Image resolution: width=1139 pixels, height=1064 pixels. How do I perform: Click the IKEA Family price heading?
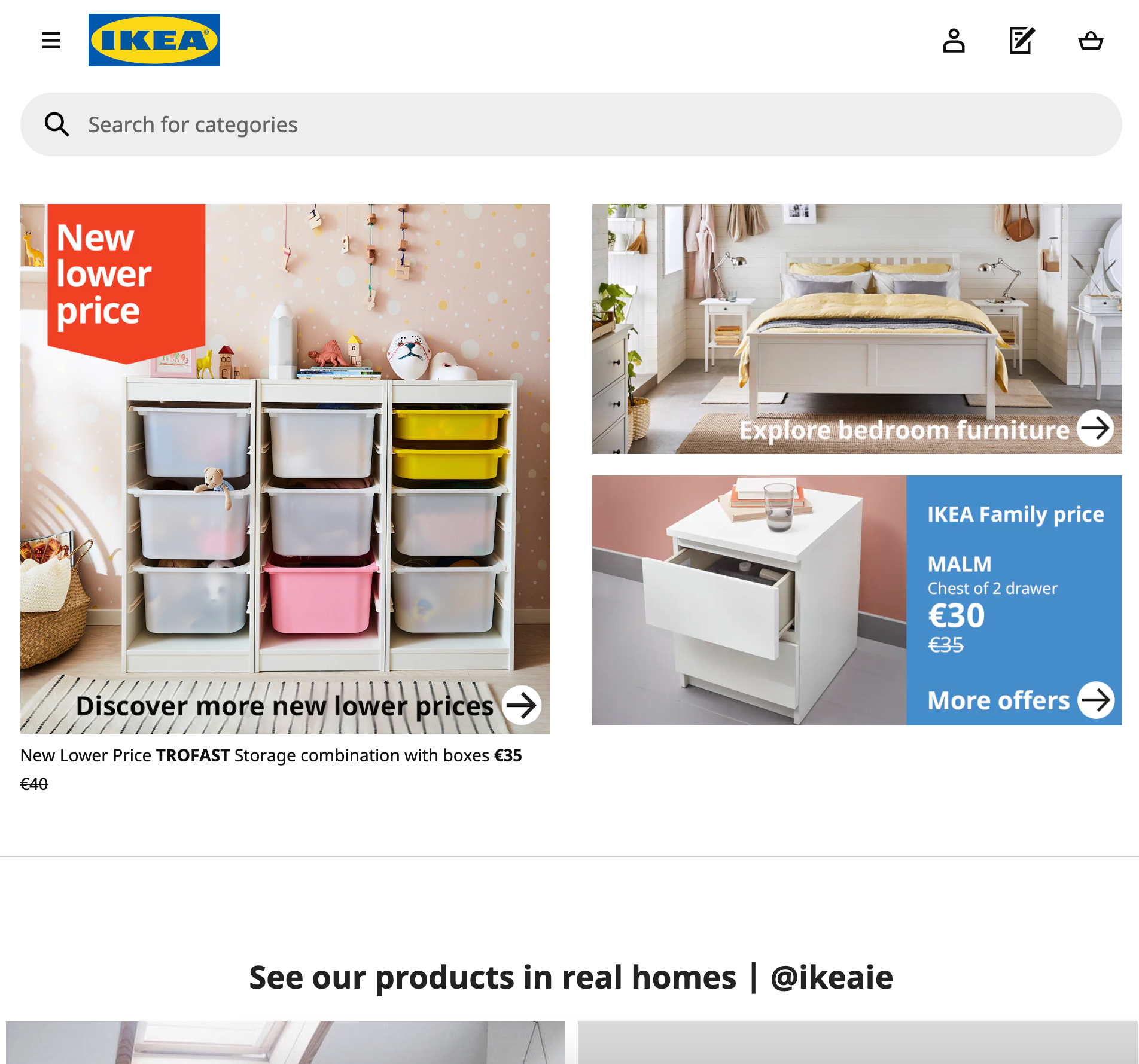tap(1016, 514)
